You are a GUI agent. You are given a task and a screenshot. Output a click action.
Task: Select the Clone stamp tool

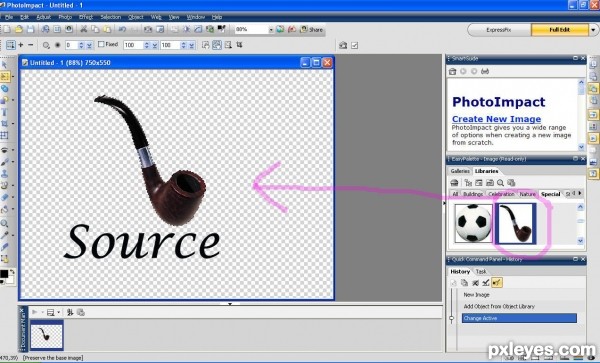pos(5,174)
